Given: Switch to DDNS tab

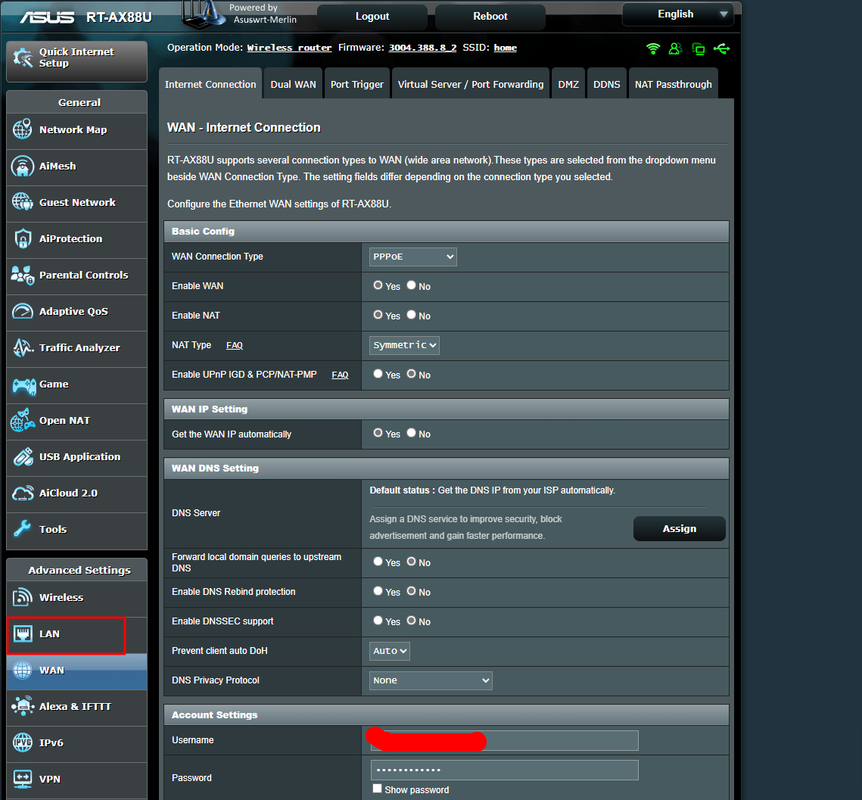Looking at the screenshot, I should [606, 84].
